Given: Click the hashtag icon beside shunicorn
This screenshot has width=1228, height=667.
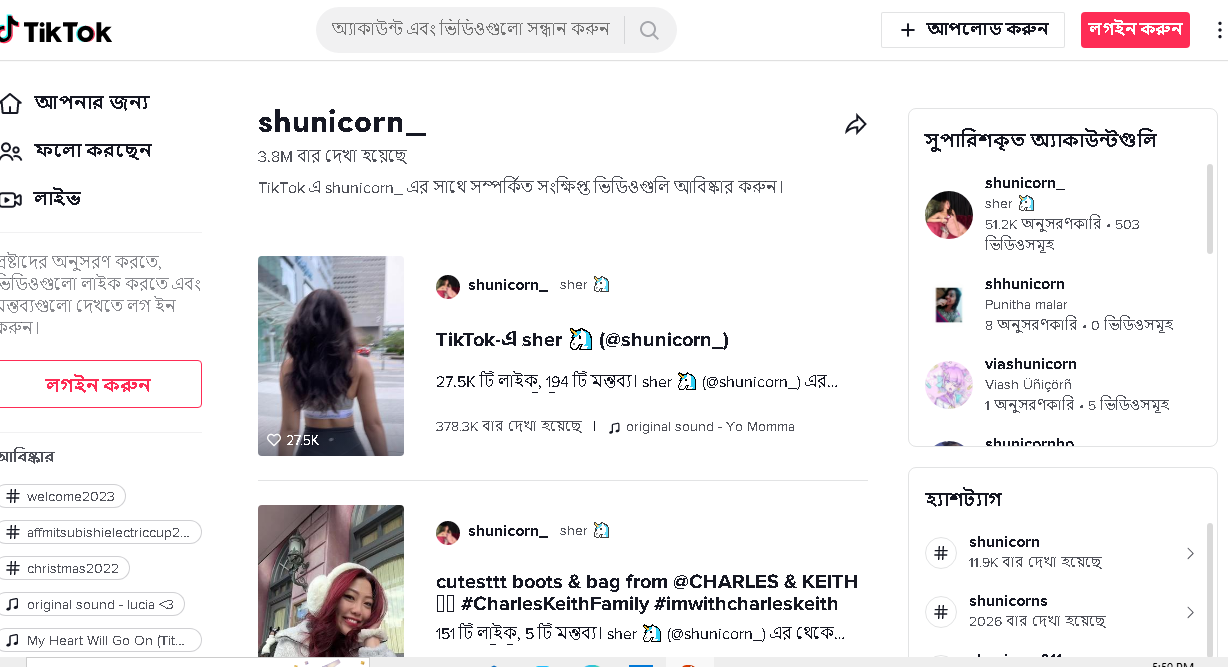Looking at the screenshot, I should pyautogui.click(x=941, y=553).
